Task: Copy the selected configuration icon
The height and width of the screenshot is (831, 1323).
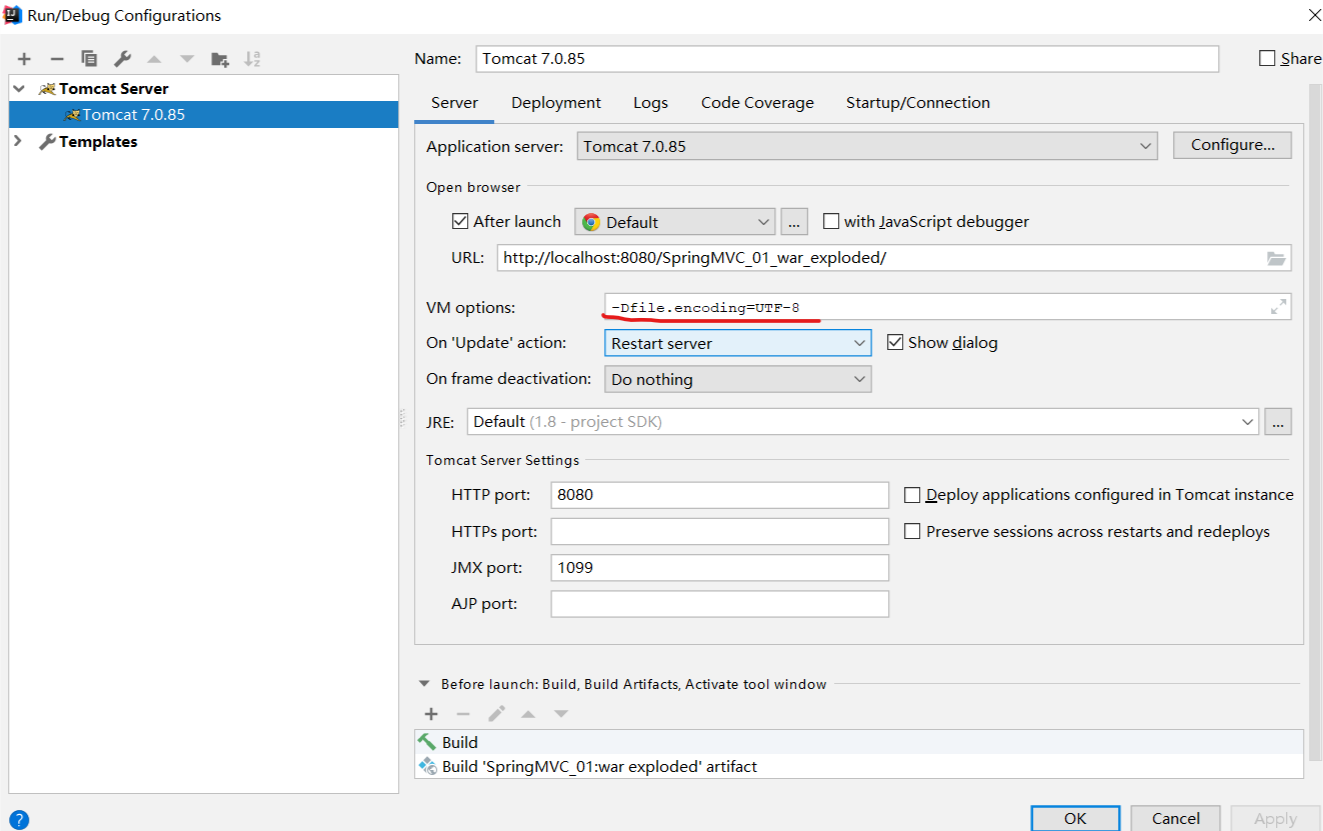Action: tap(89, 59)
